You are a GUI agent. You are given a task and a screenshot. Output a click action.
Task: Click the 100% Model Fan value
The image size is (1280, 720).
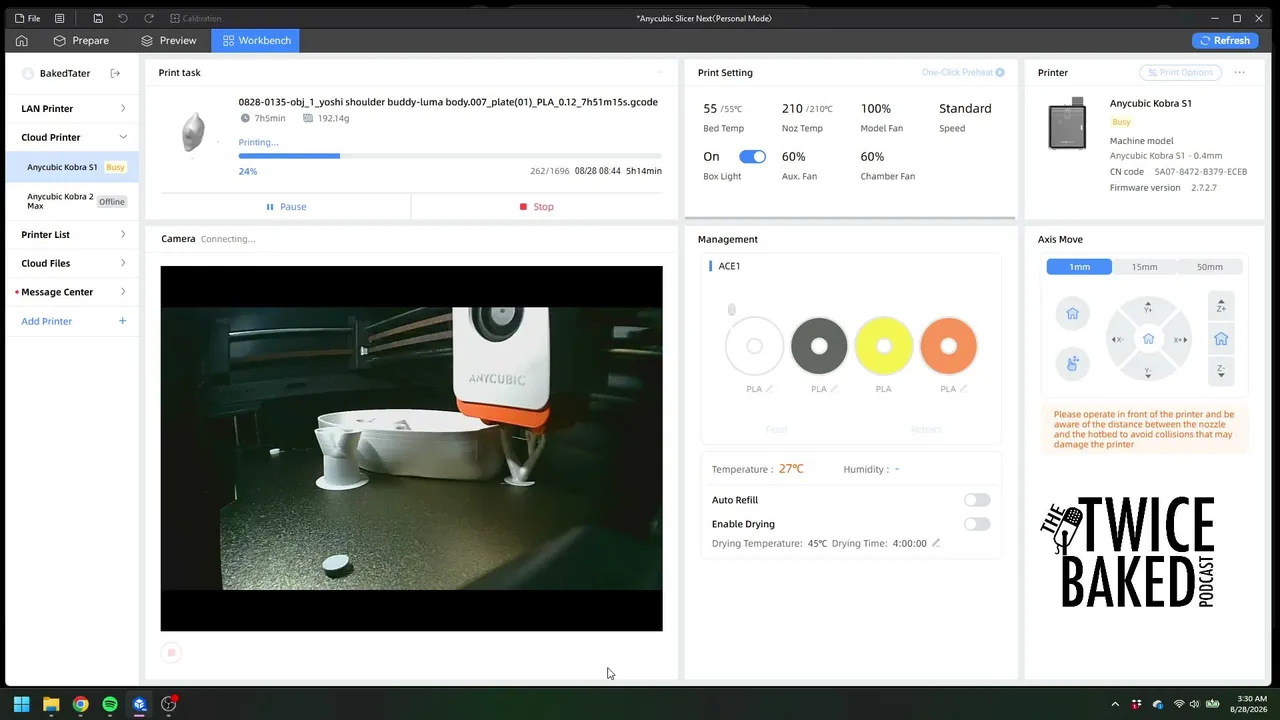click(x=875, y=108)
